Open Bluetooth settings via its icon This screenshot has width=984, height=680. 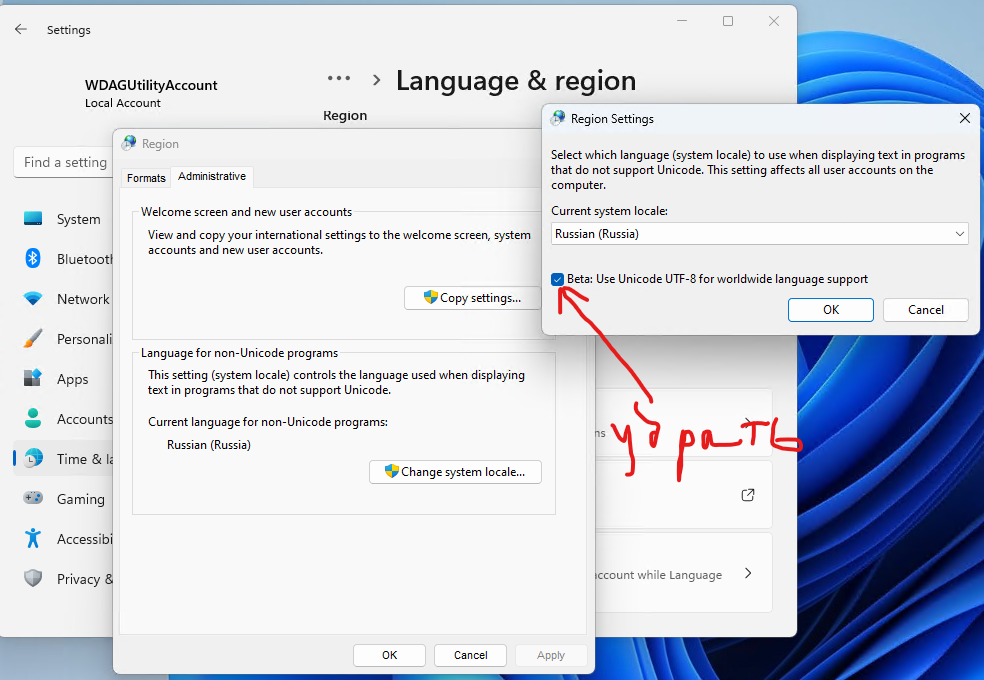33,259
